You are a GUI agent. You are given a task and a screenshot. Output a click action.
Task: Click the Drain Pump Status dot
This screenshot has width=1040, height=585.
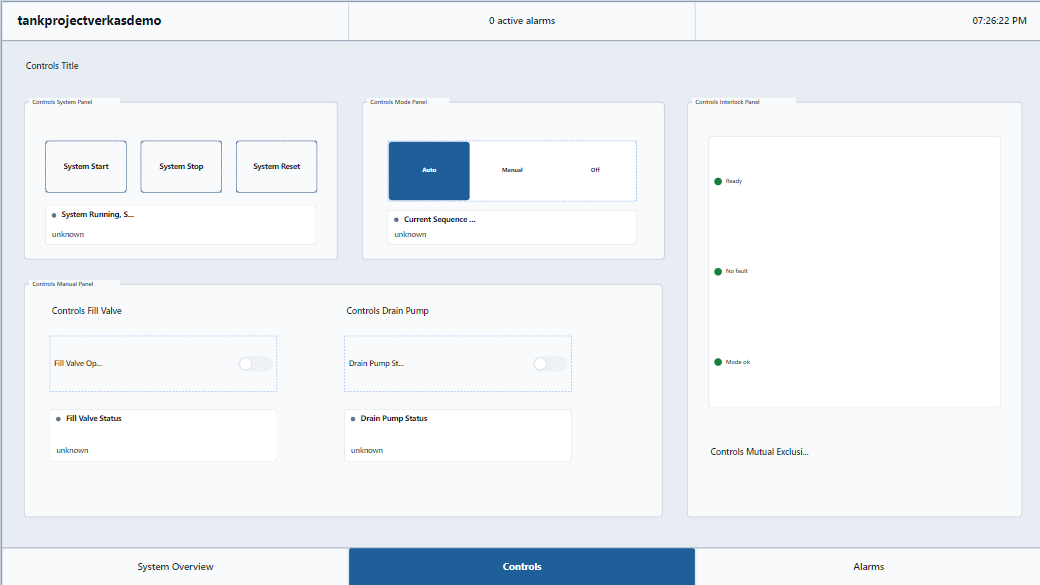pos(353,419)
